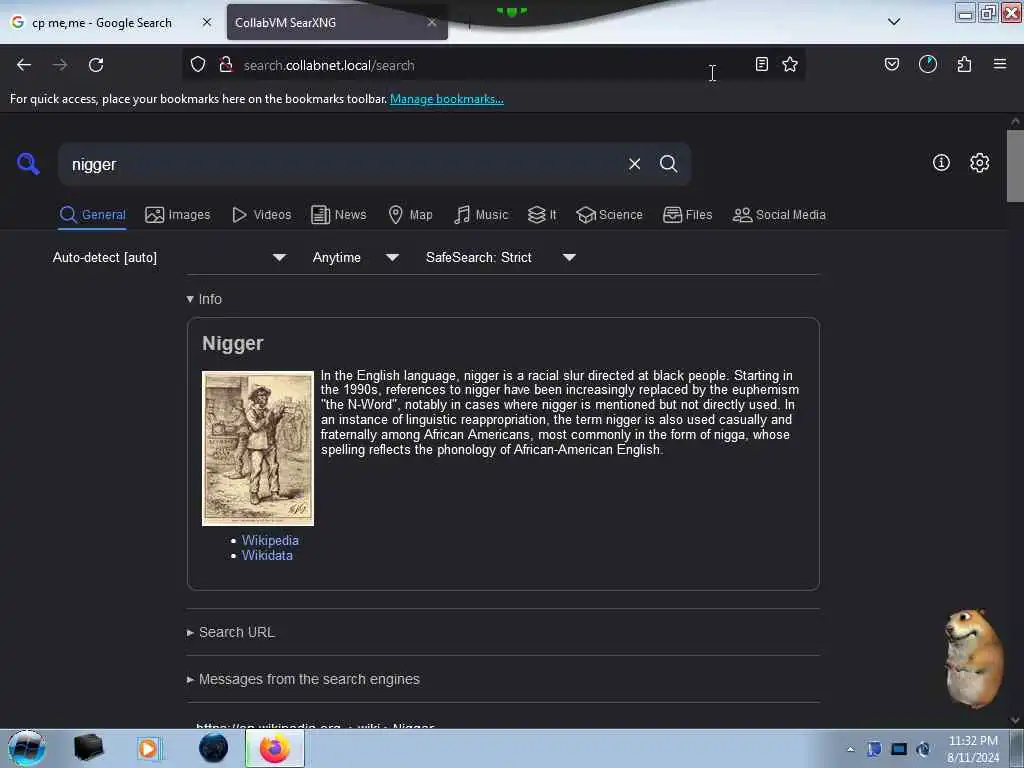Expand the Search URL section
Image resolution: width=1024 pixels, height=768 pixels.
pyautogui.click(x=231, y=632)
